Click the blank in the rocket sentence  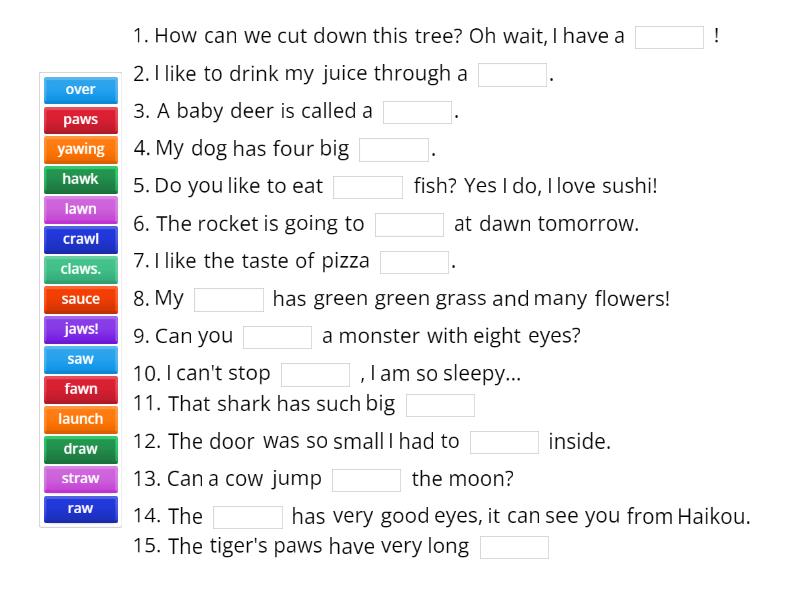click(x=410, y=224)
